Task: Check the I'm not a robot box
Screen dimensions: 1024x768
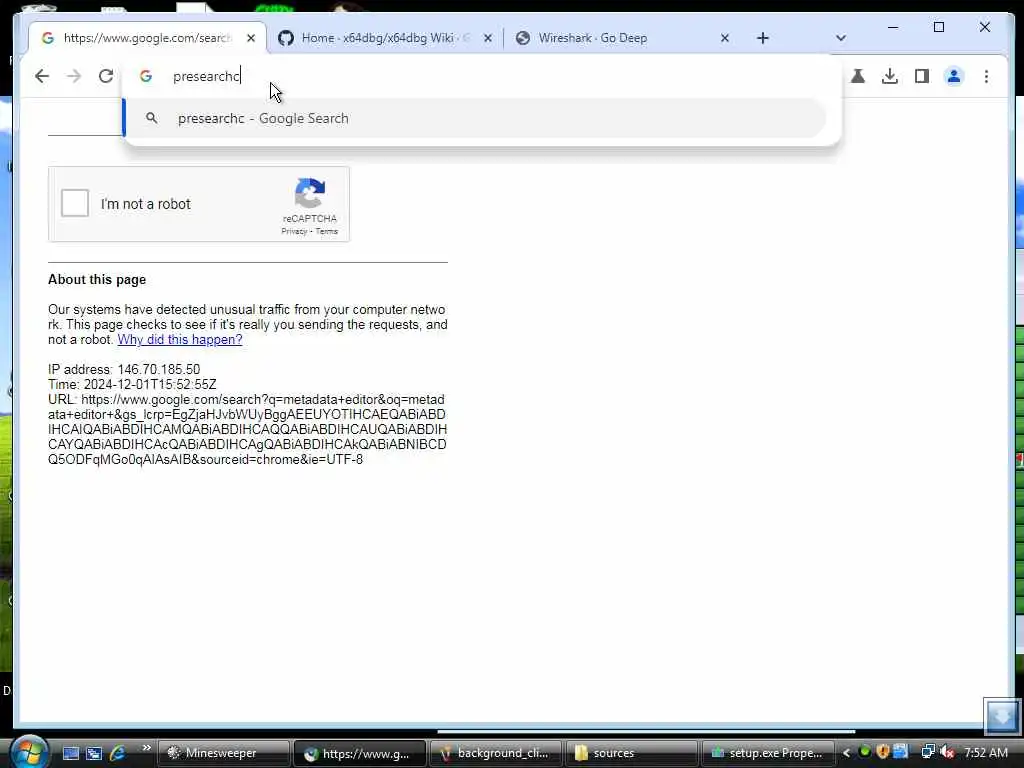Action: point(75,203)
